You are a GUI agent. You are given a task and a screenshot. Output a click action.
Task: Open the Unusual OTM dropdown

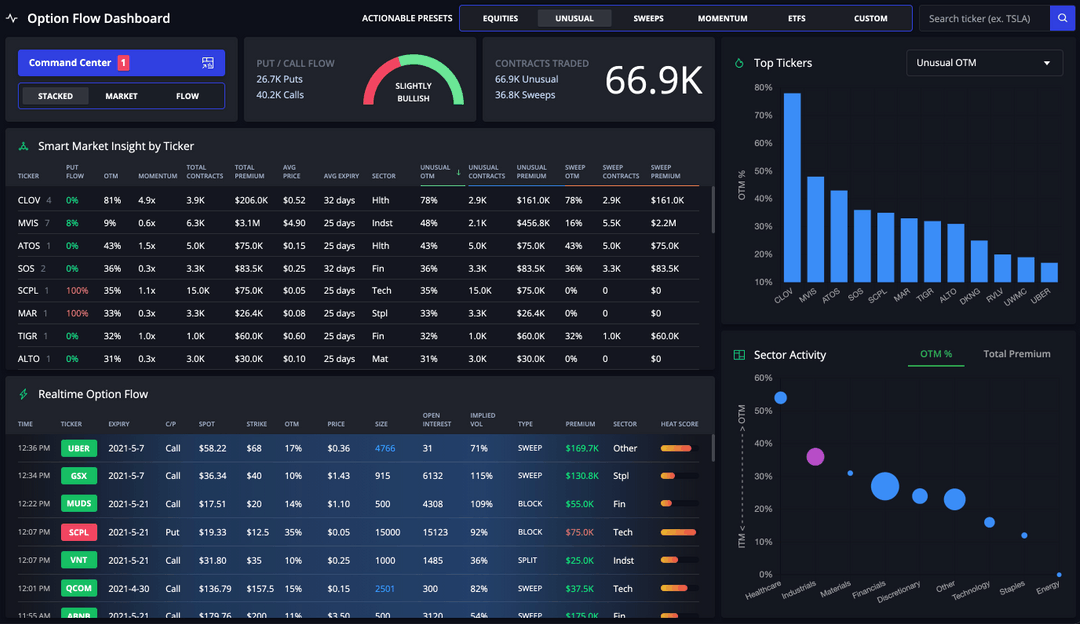tap(984, 63)
